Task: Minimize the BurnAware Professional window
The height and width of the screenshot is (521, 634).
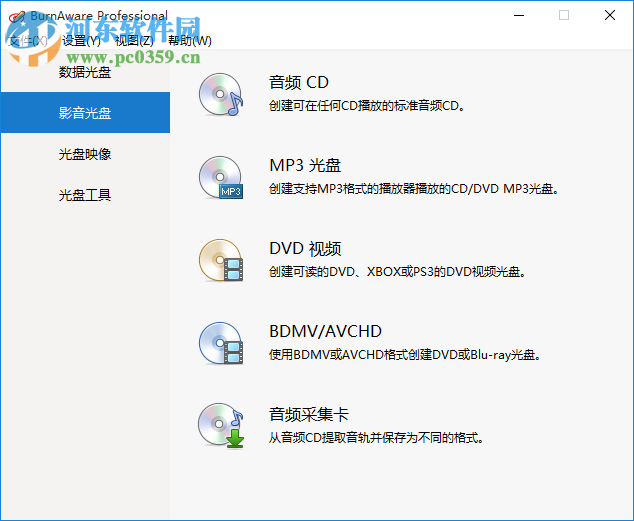Action: point(519,15)
